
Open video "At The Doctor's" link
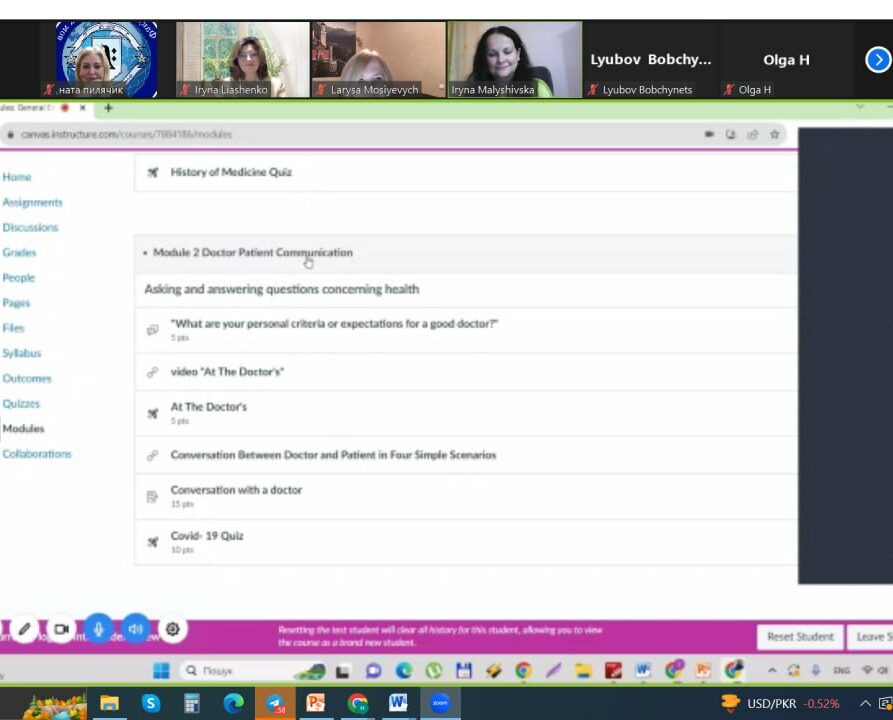pos(227,372)
